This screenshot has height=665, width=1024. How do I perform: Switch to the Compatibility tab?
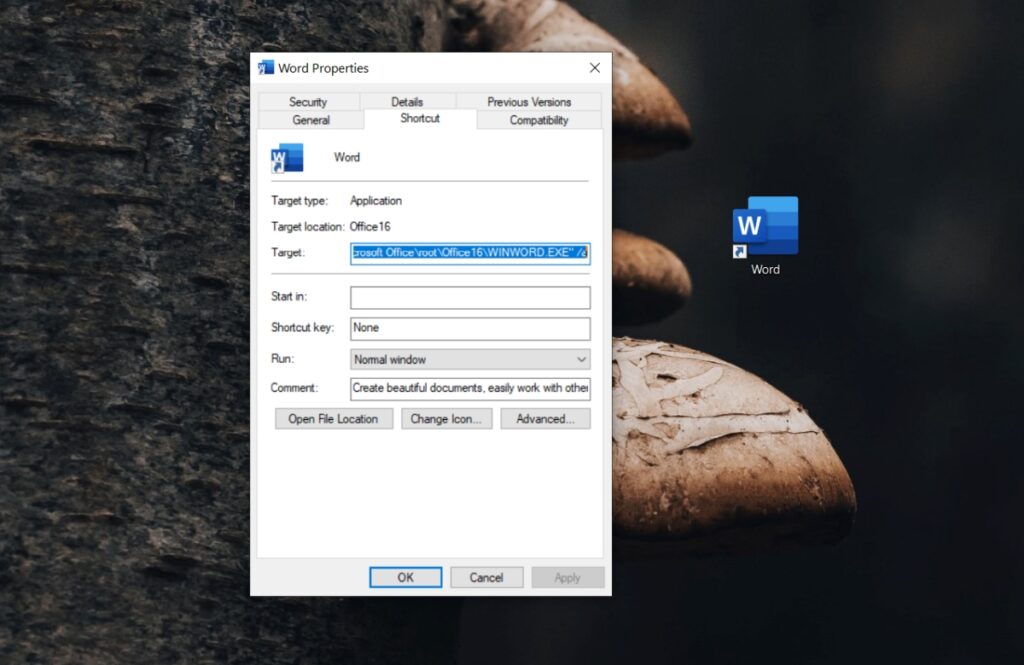[538, 119]
